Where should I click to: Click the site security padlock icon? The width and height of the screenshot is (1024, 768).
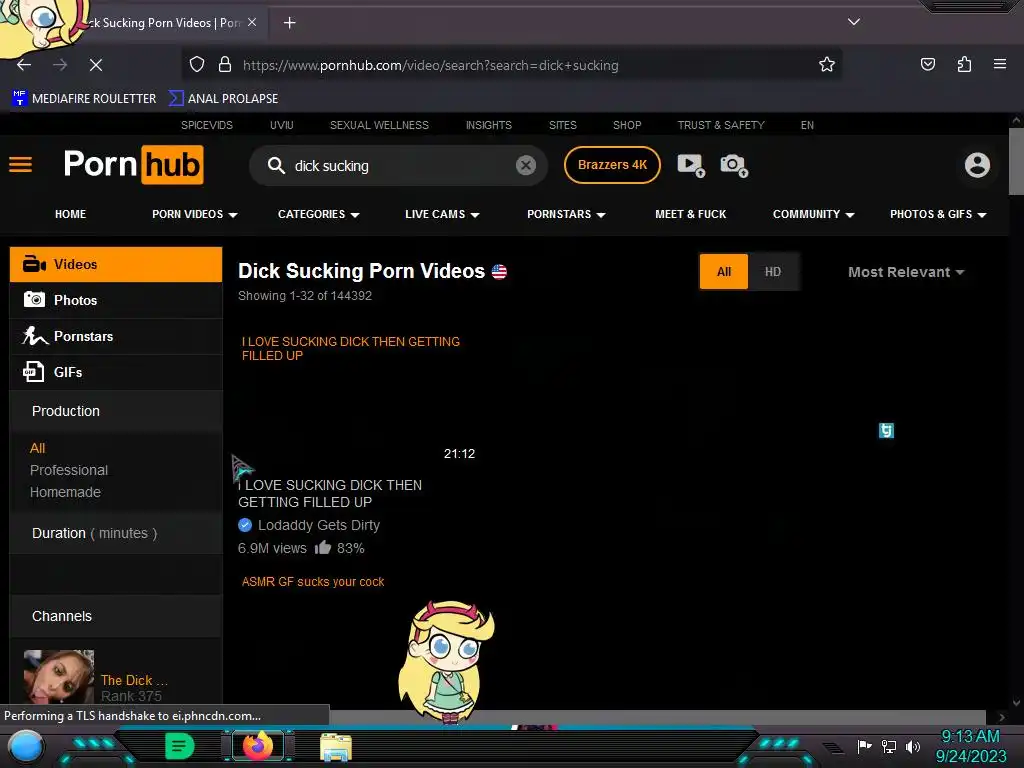click(x=225, y=65)
